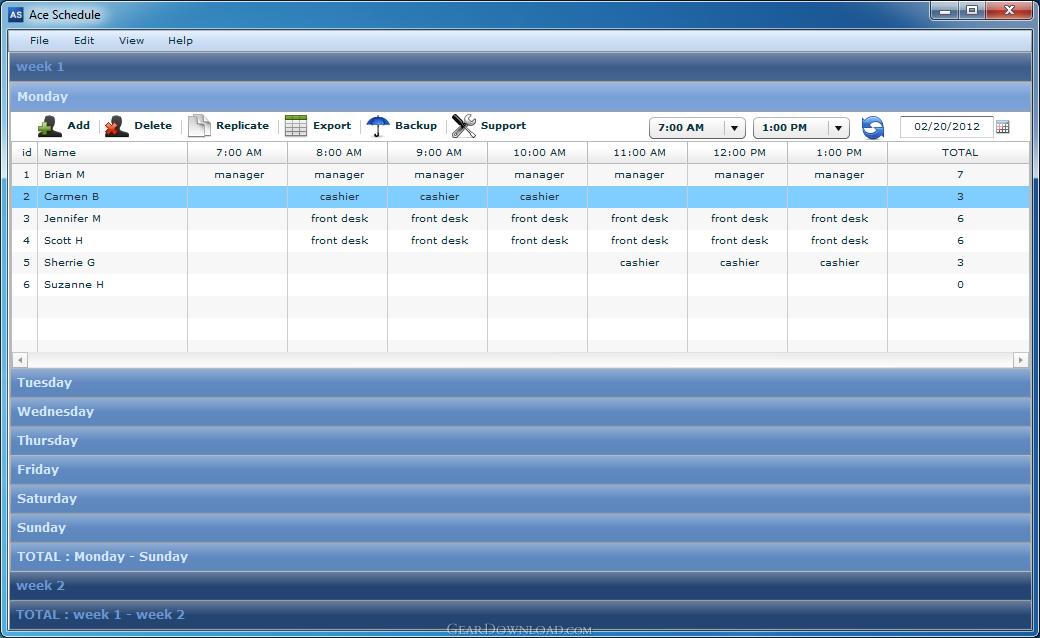Image resolution: width=1040 pixels, height=638 pixels.
Task: Expand the week 2 section
Action: point(520,586)
